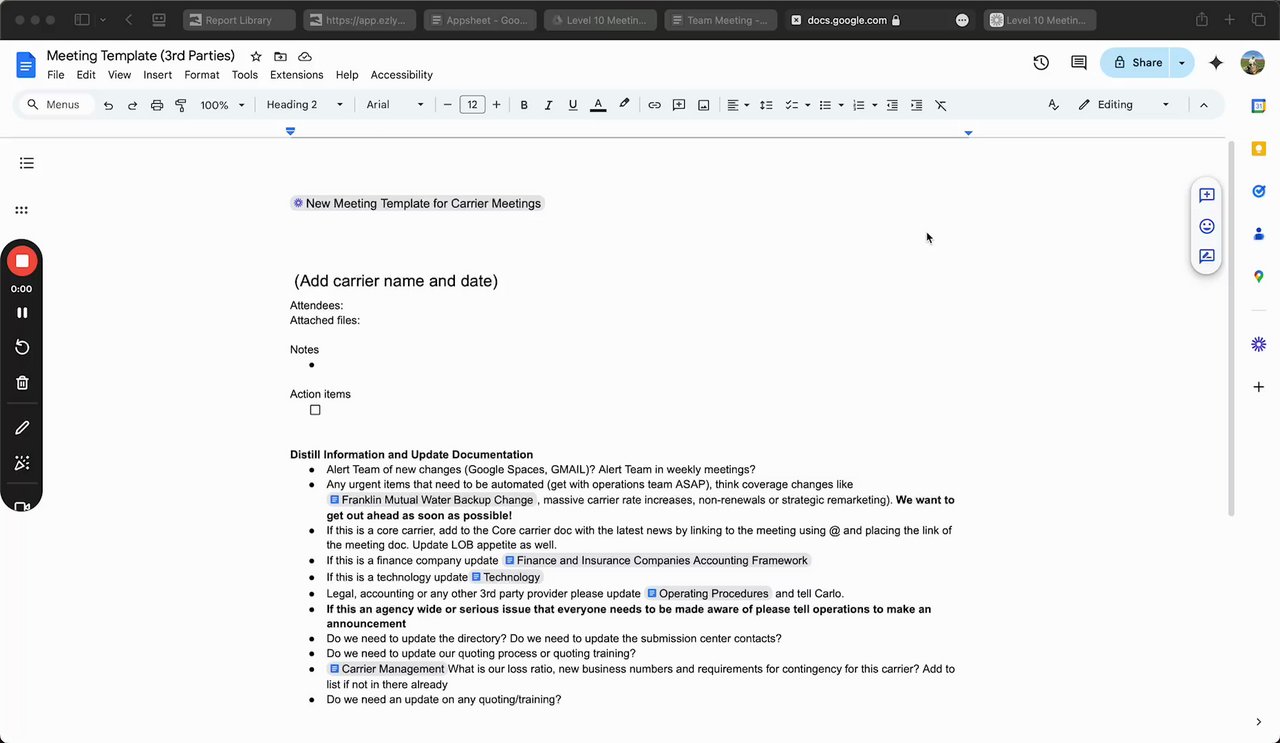The width and height of the screenshot is (1280, 743).
Task: Open the Technology document chip
Action: tap(506, 577)
